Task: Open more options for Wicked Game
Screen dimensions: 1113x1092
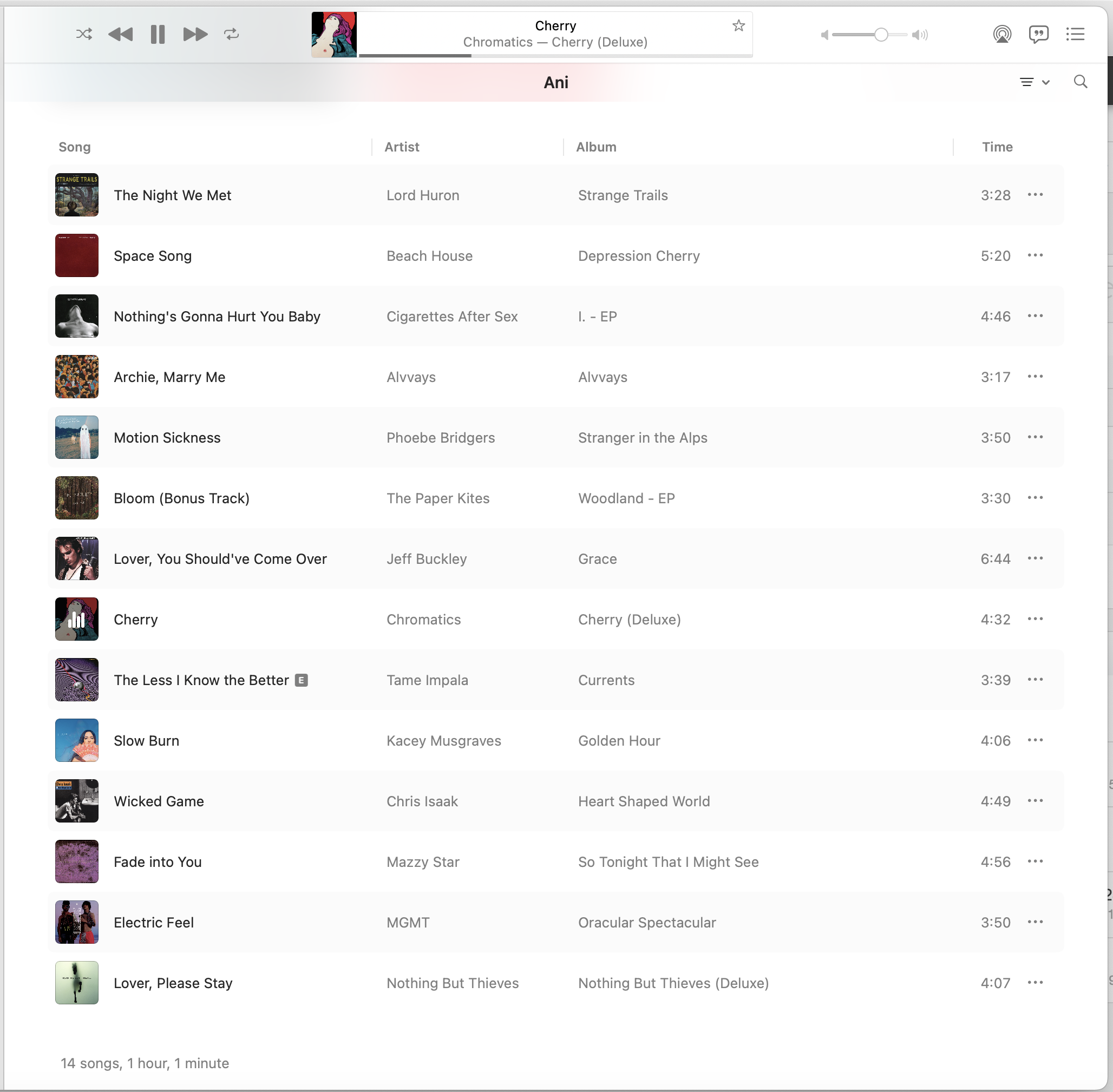Action: [1035, 801]
